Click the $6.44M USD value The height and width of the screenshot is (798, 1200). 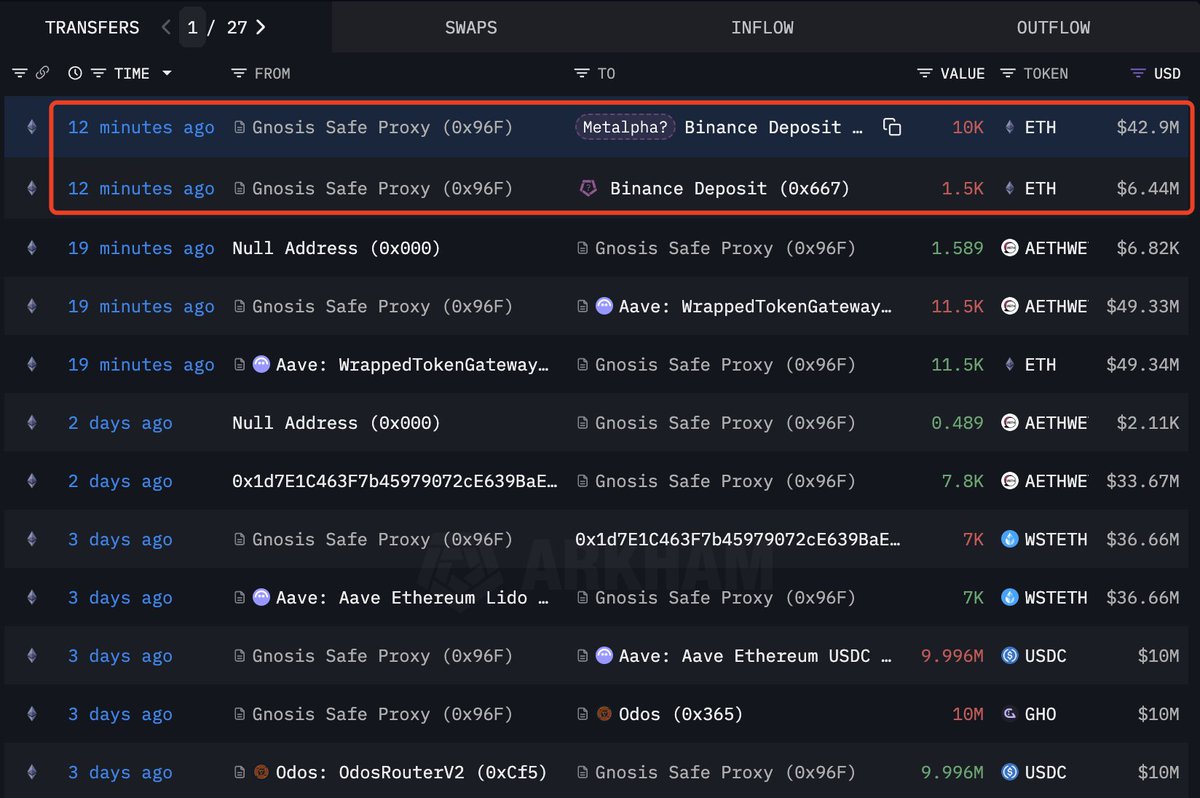1147,188
